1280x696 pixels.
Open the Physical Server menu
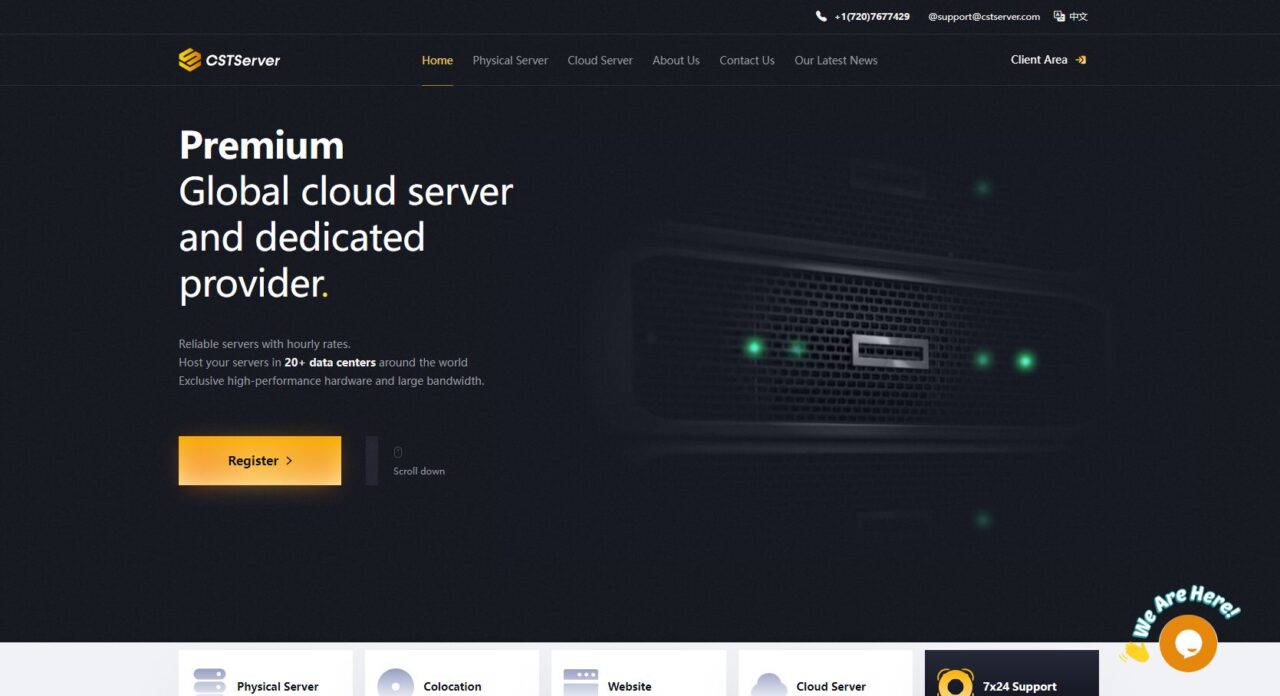tap(510, 60)
